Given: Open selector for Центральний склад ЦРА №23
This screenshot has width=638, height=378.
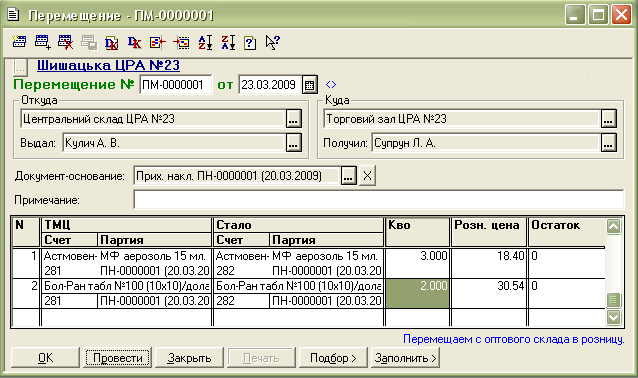Looking at the screenshot, I should pos(294,119).
